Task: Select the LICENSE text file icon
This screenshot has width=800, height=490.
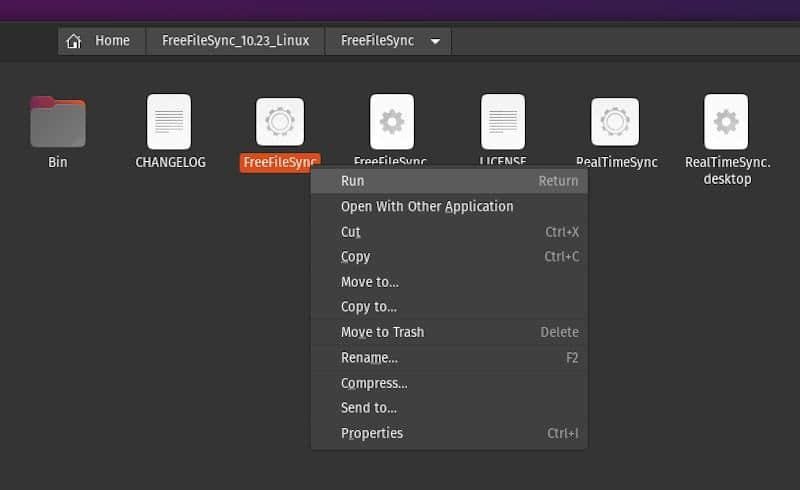Action: [502, 122]
